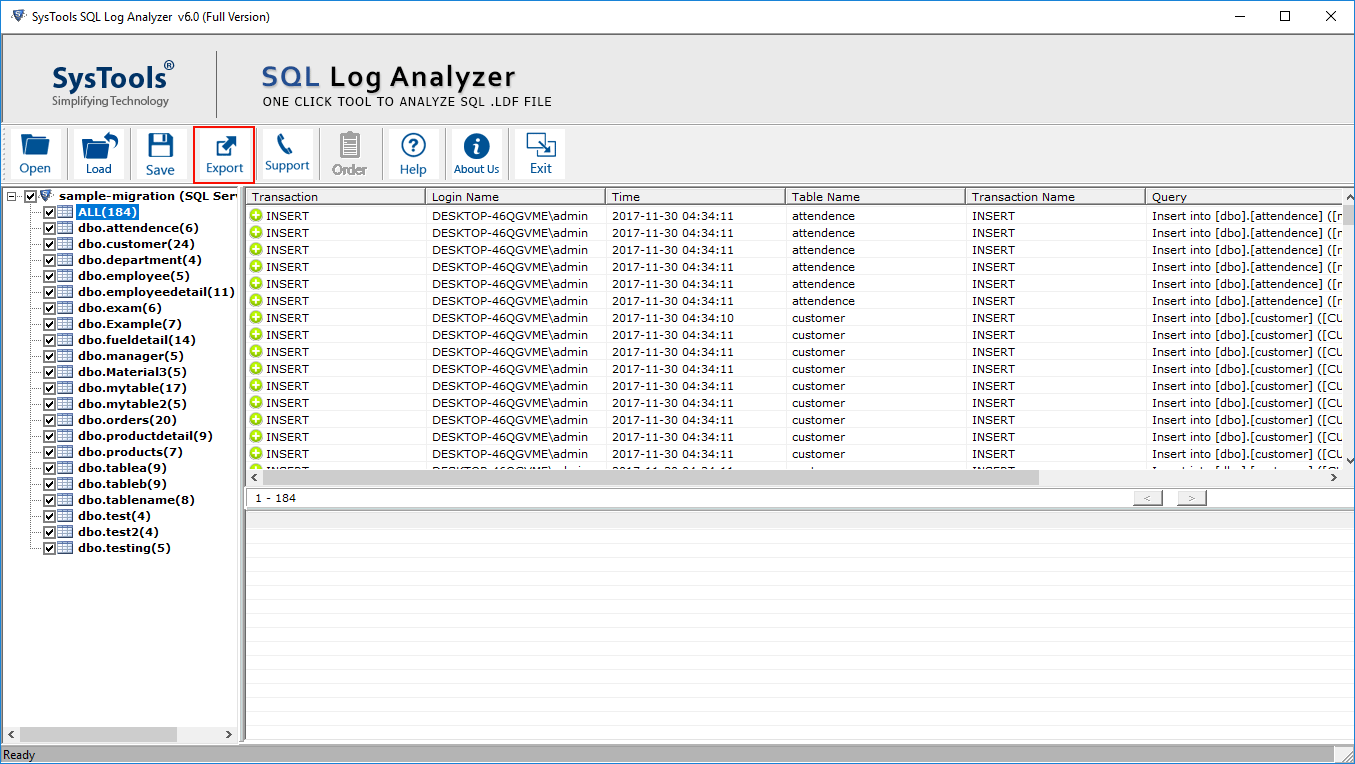Go to next page of results
1355x764 pixels.
click(1191, 498)
